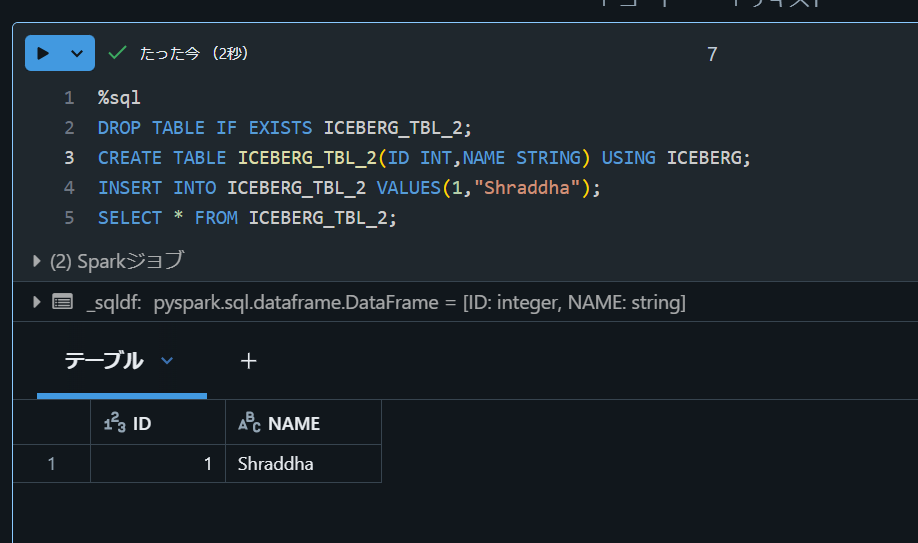Click the 'pyspark.sql.dataframe.DataFrame' text
The image size is (918, 543).
[296, 302]
